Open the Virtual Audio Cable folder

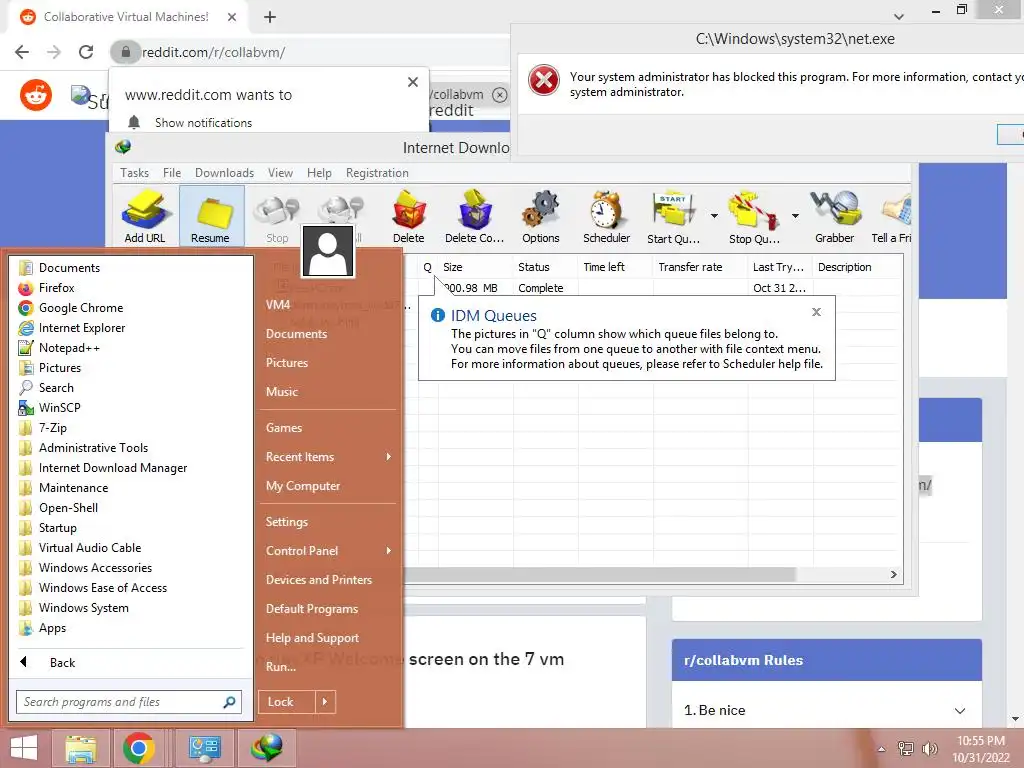click(x=89, y=548)
